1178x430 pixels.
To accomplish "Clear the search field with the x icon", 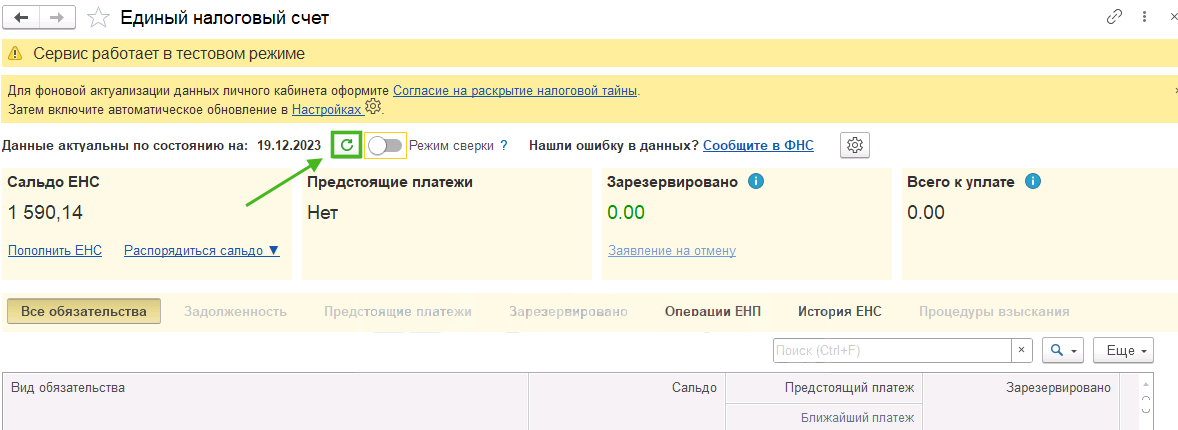I will pyautogui.click(x=1021, y=350).
